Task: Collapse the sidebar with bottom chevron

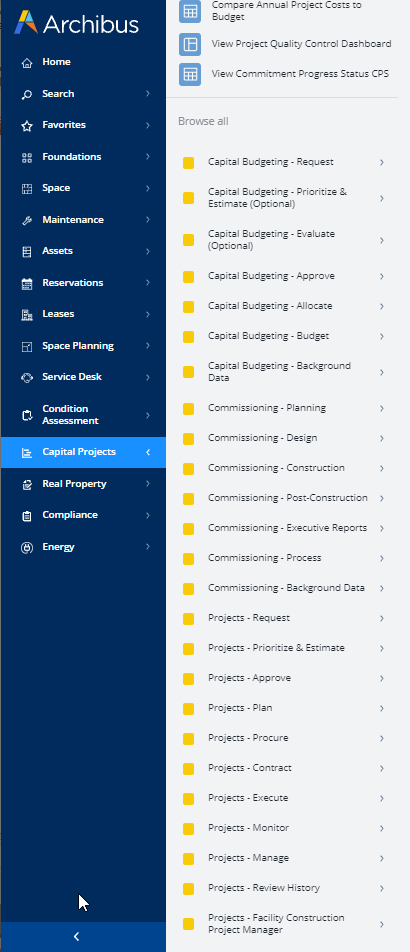Action: [x=77, y=937]
